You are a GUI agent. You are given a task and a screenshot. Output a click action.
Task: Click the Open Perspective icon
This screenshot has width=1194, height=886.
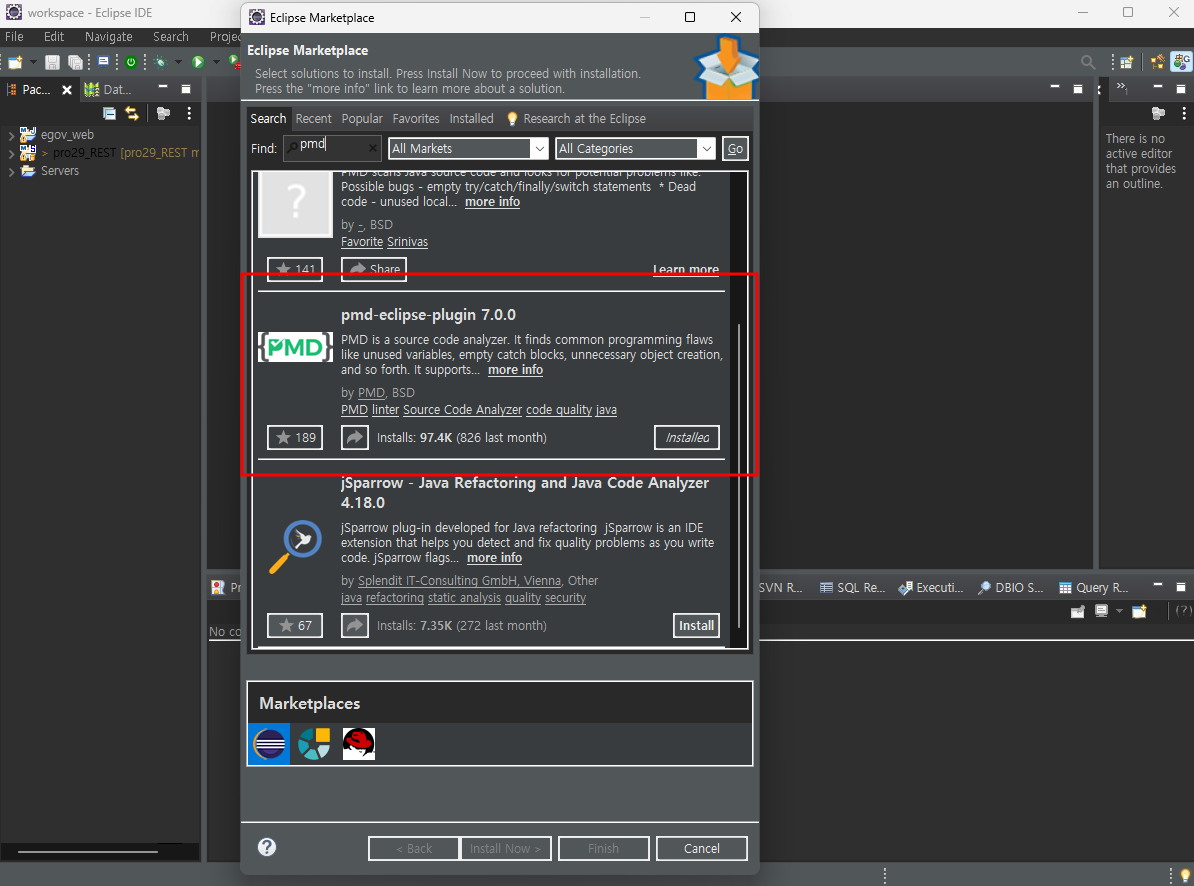(x=1127, y=62)
